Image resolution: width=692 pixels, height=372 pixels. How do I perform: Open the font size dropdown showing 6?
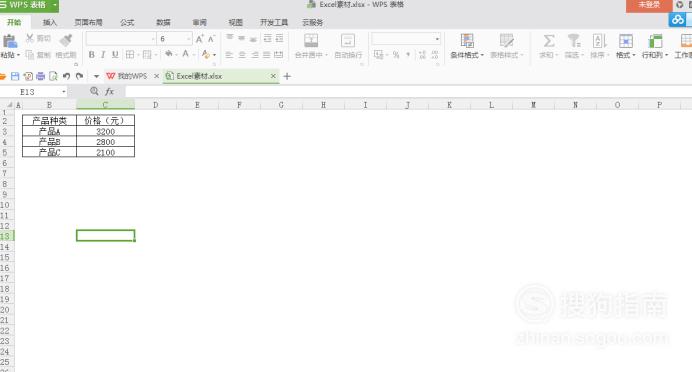[188, 39]
